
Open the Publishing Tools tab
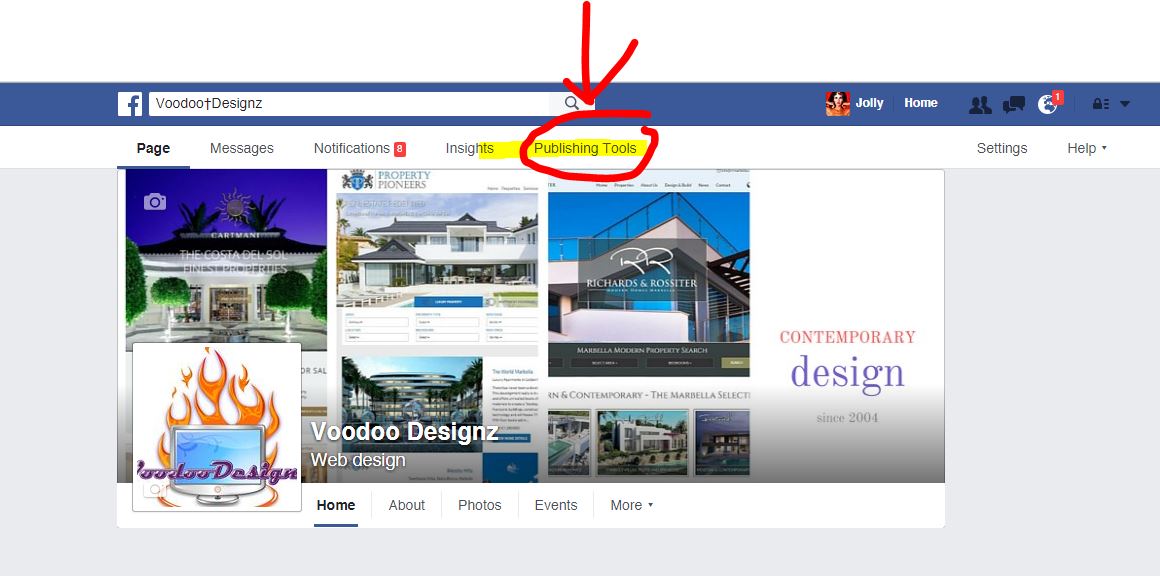(585, 148)
